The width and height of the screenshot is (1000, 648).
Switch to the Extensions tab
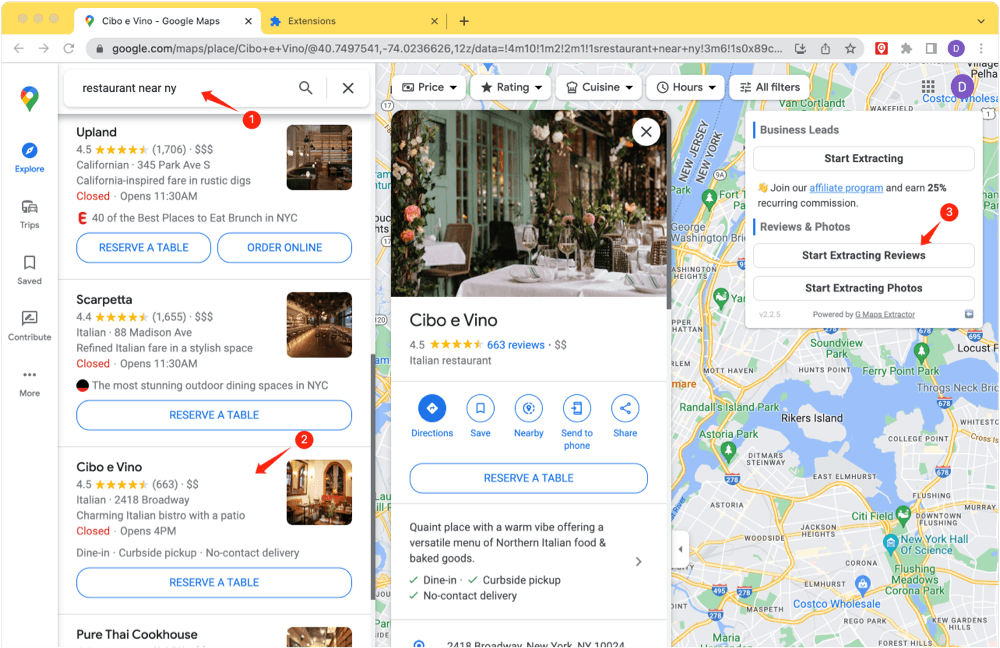point(353,21)
